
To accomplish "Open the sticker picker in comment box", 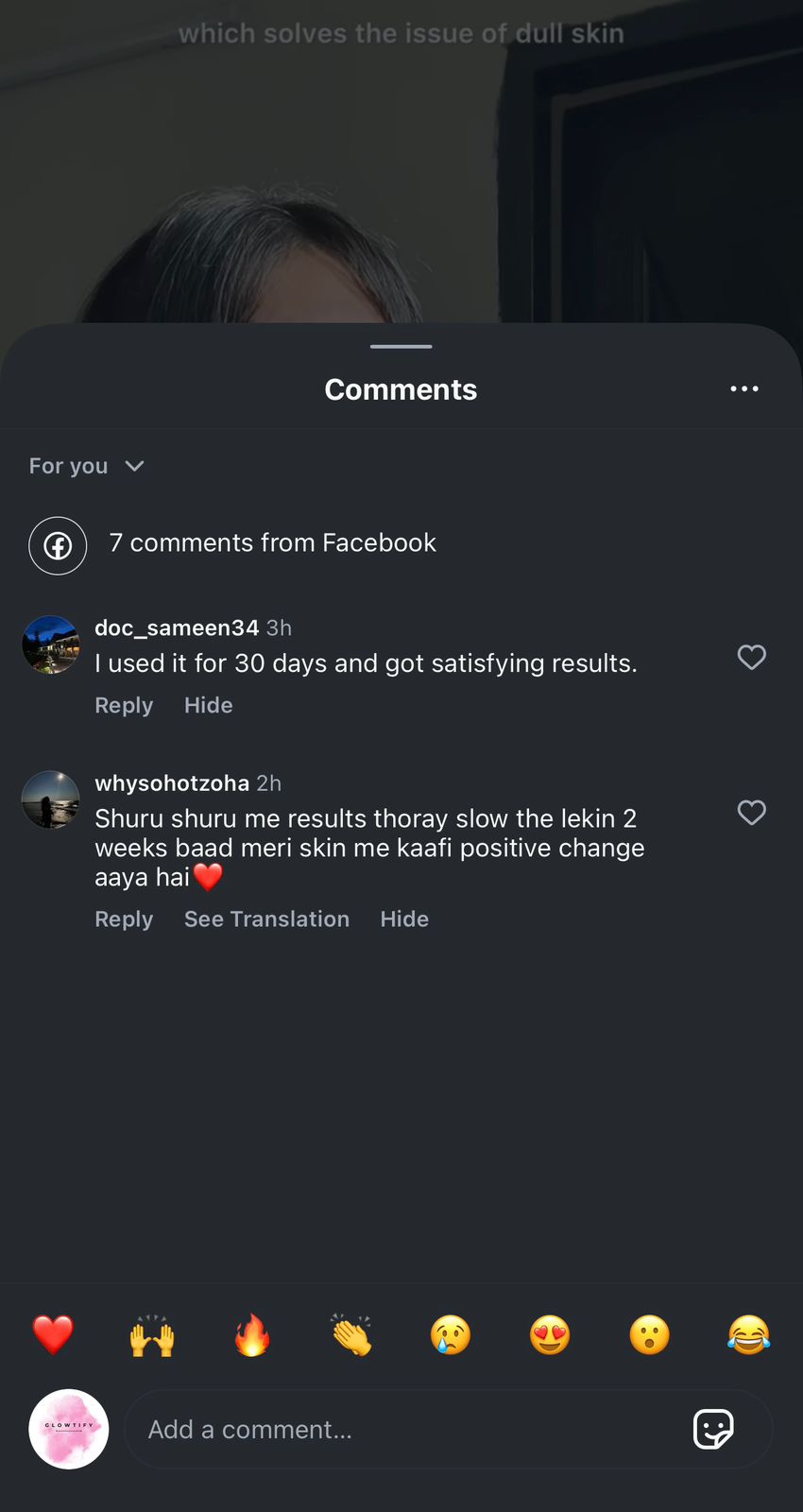I will click(x=713, y=1429).
